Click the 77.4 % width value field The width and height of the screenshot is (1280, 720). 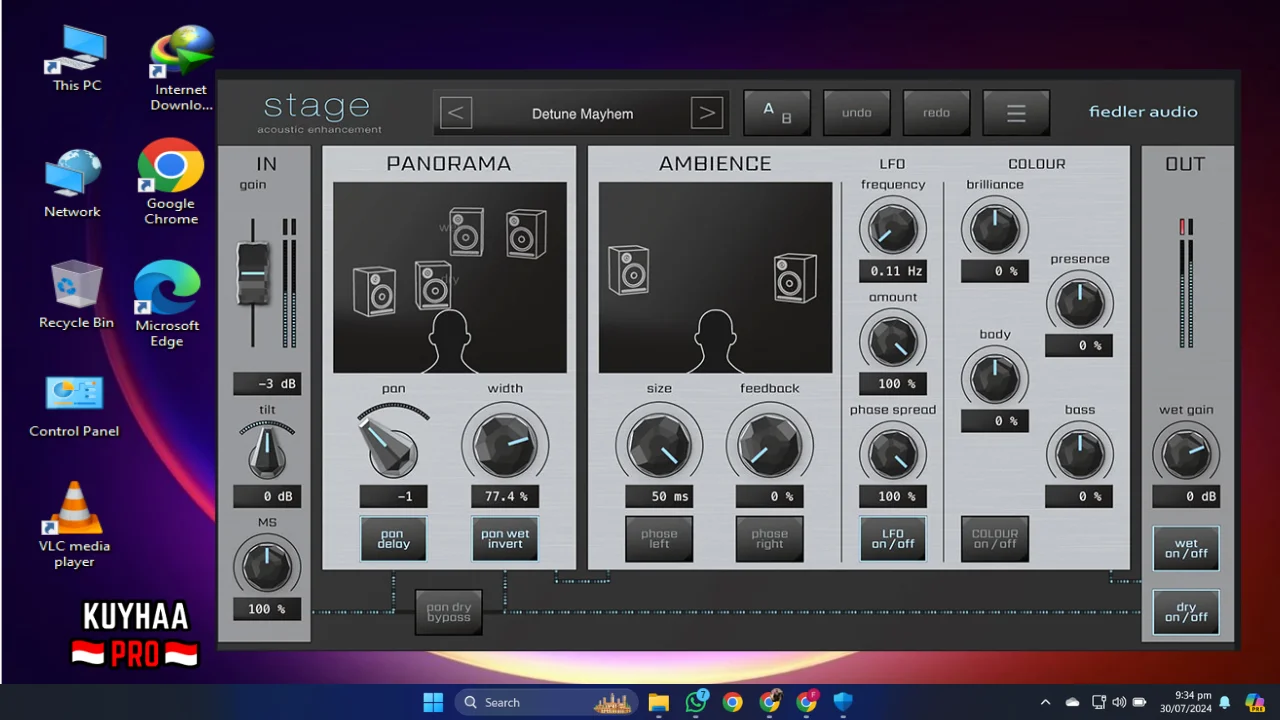[x=505, y=496]
